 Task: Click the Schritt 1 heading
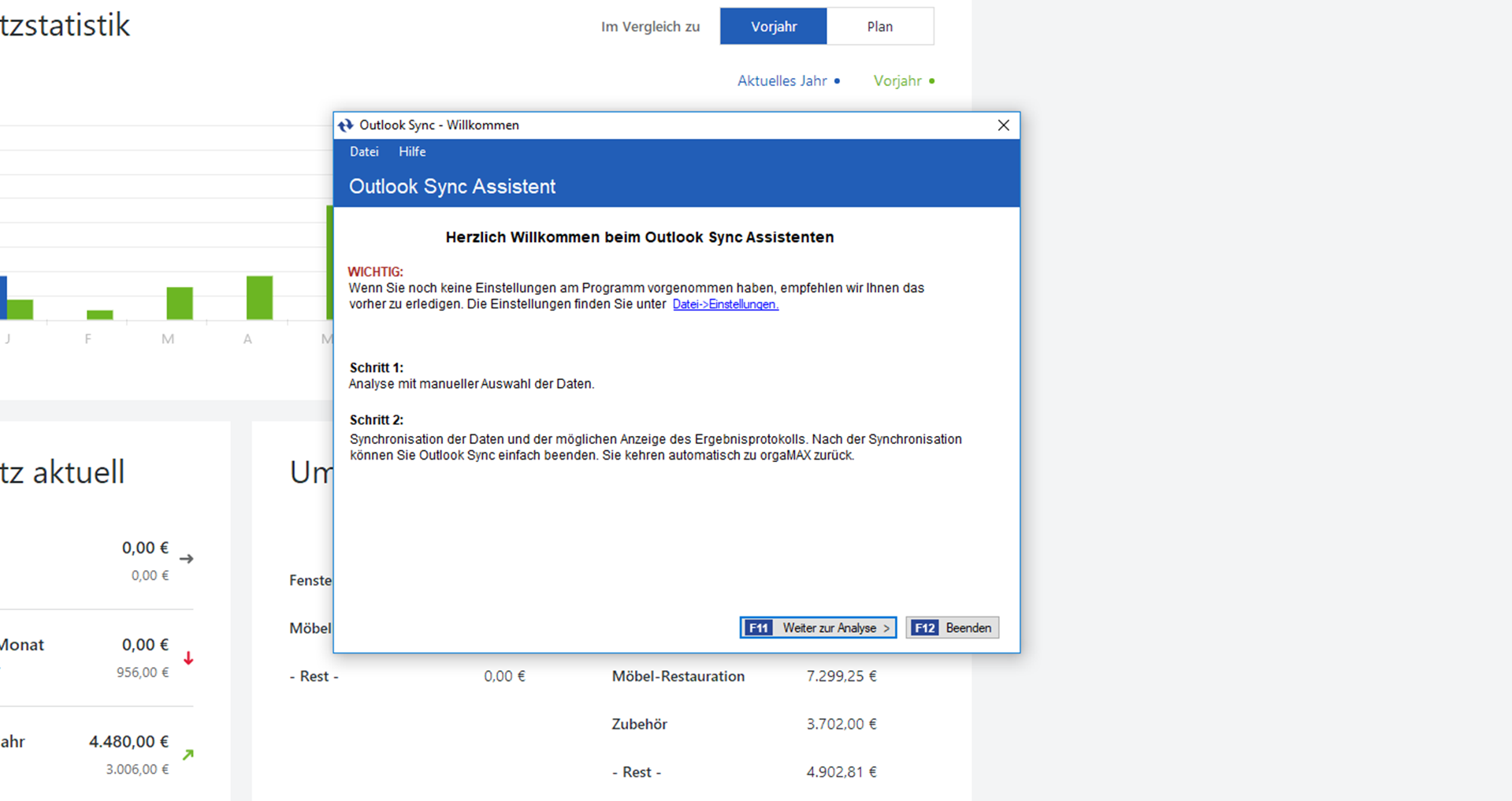[x=377, y=367]
